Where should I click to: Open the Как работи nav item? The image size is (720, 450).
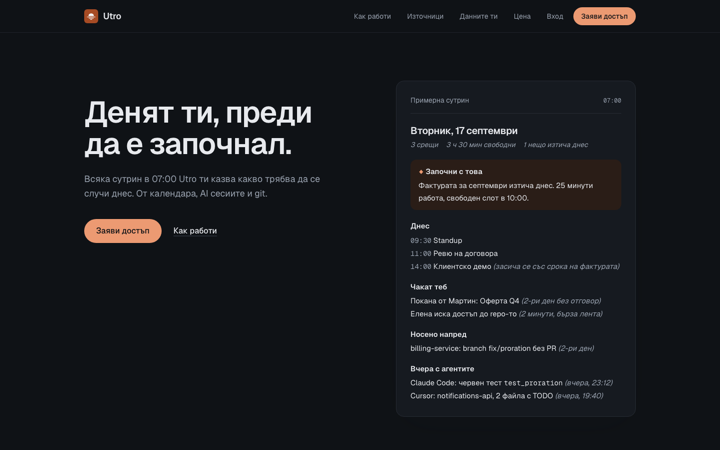pyautogui.click(x=372, y=17)
